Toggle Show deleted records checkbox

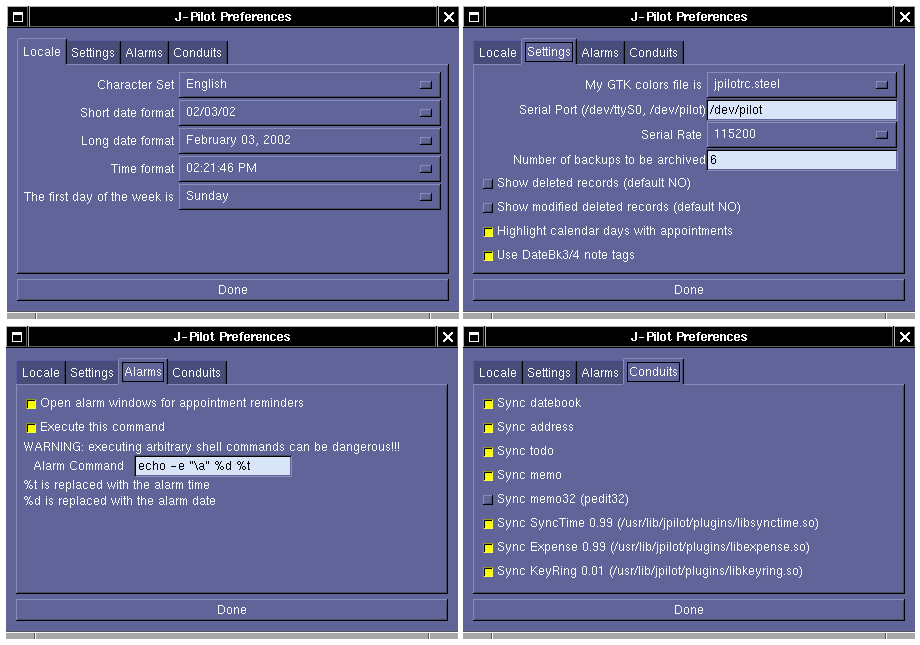point(488,184)
